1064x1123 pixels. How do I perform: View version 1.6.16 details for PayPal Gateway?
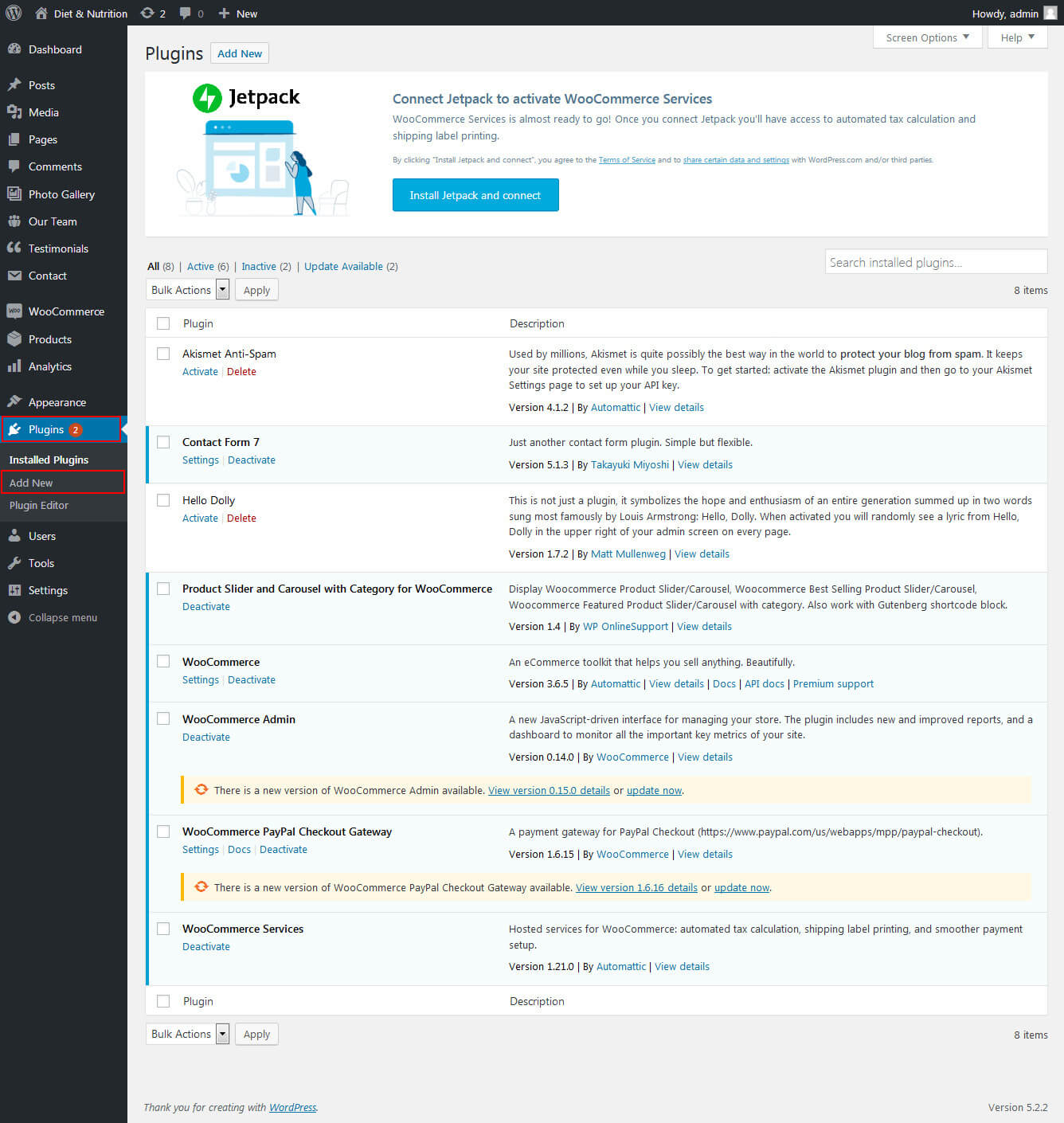(636, 887)
